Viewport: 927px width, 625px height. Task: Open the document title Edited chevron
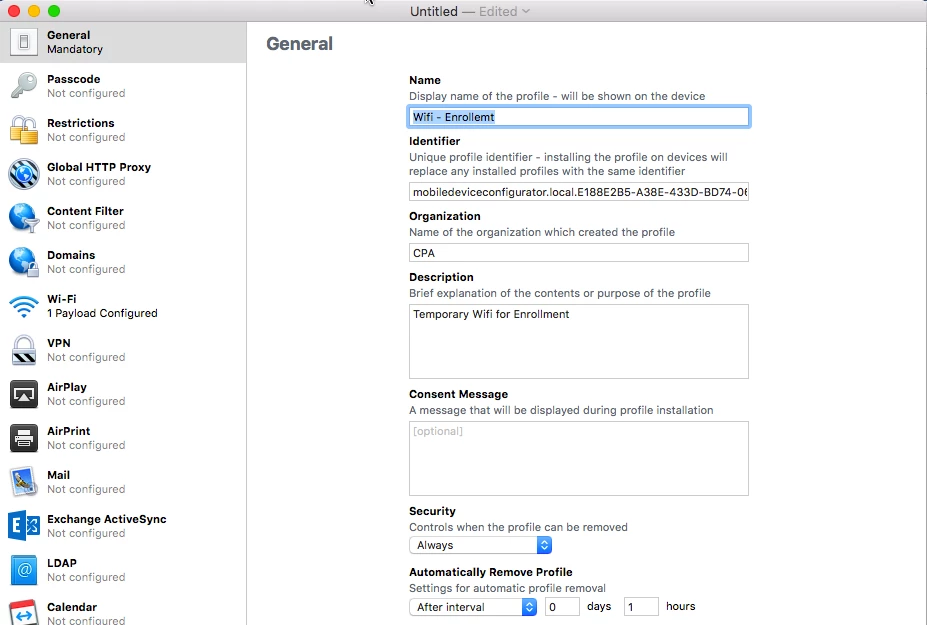526,11
